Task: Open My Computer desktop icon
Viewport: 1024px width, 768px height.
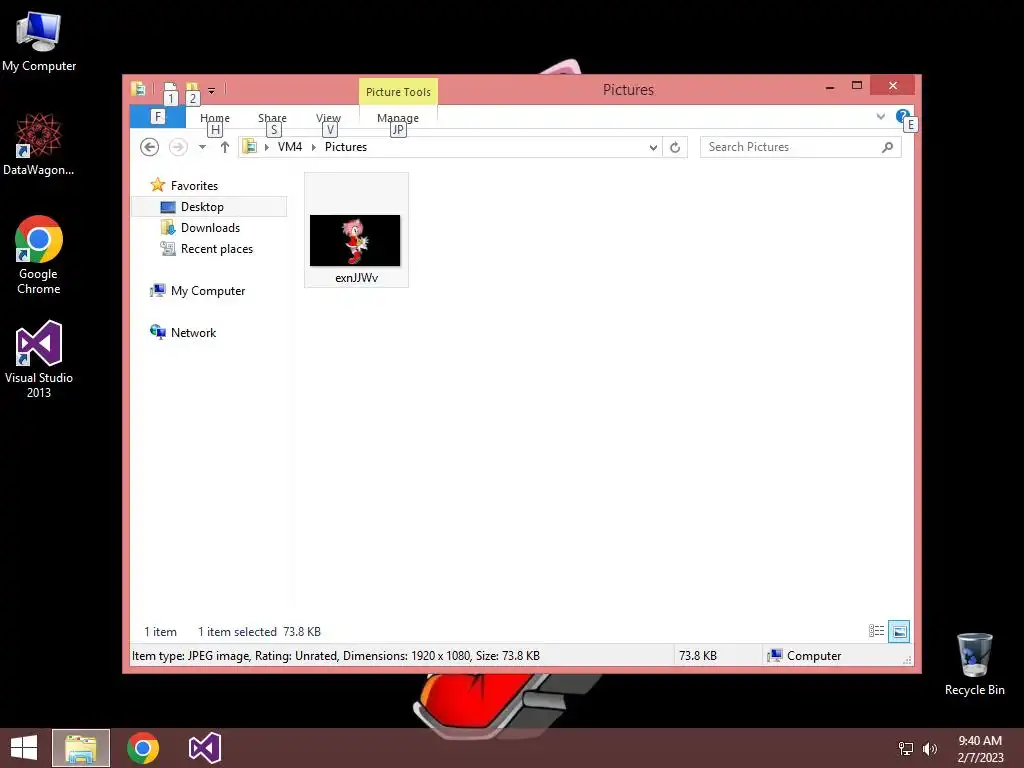Action: pyautogui.click(x=39, y=42)
